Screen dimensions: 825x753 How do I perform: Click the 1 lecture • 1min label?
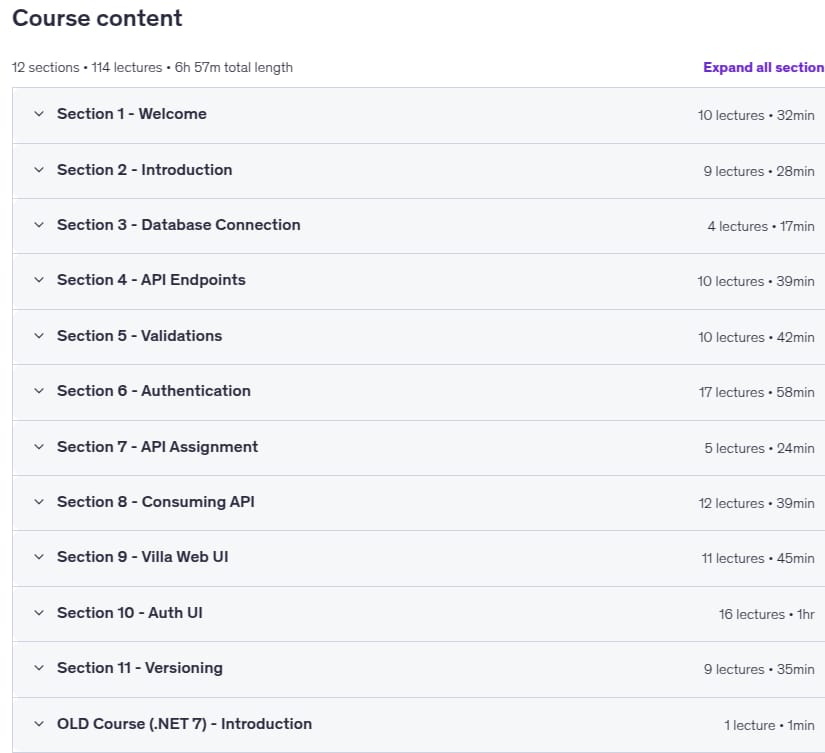pos(769,725)
